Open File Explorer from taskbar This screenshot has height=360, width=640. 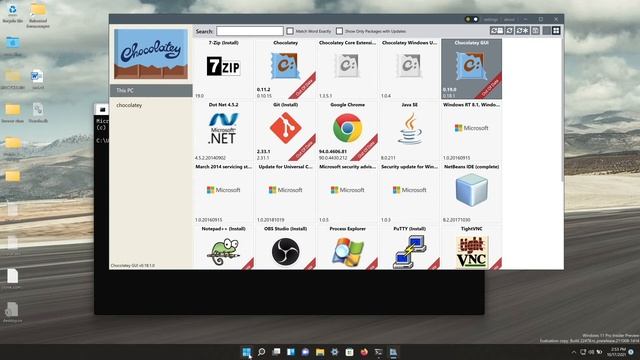click(x=320, y=352)
